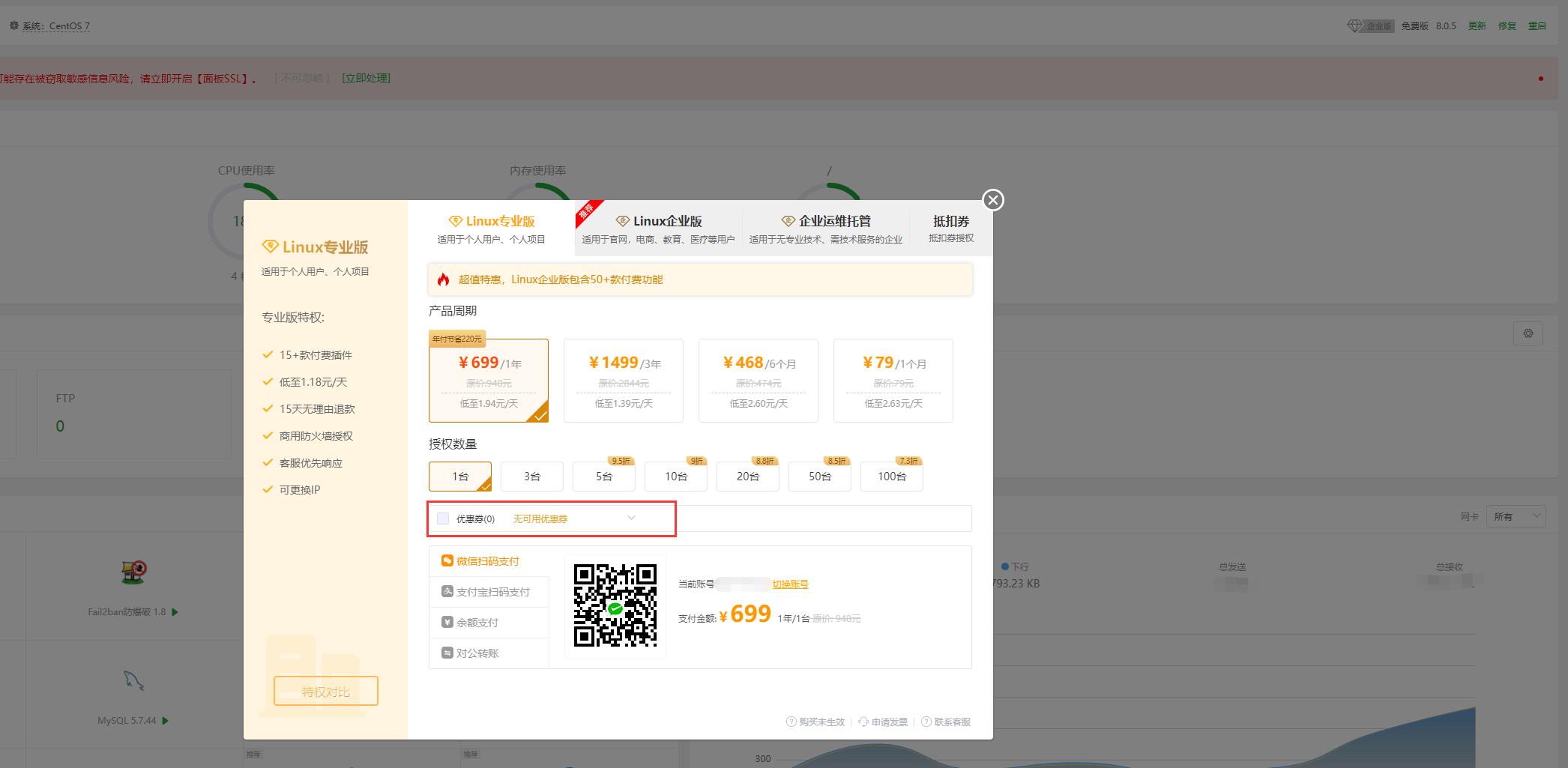This screenshot has width=1568, height=768.
Task: Click the WeChat payment QR code
Action: (615, 606)
